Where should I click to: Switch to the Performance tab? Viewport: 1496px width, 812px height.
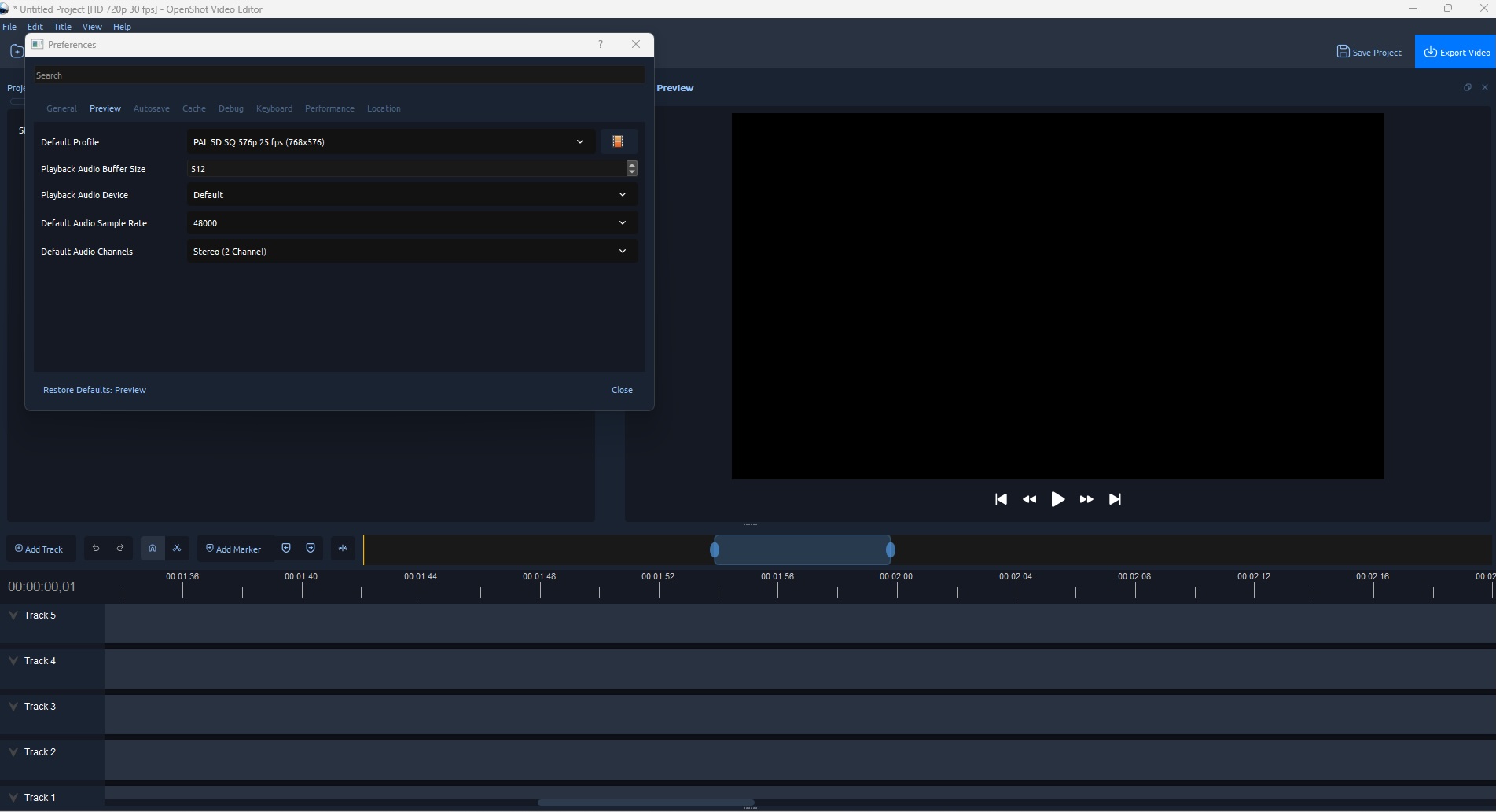tap(329, 108)
